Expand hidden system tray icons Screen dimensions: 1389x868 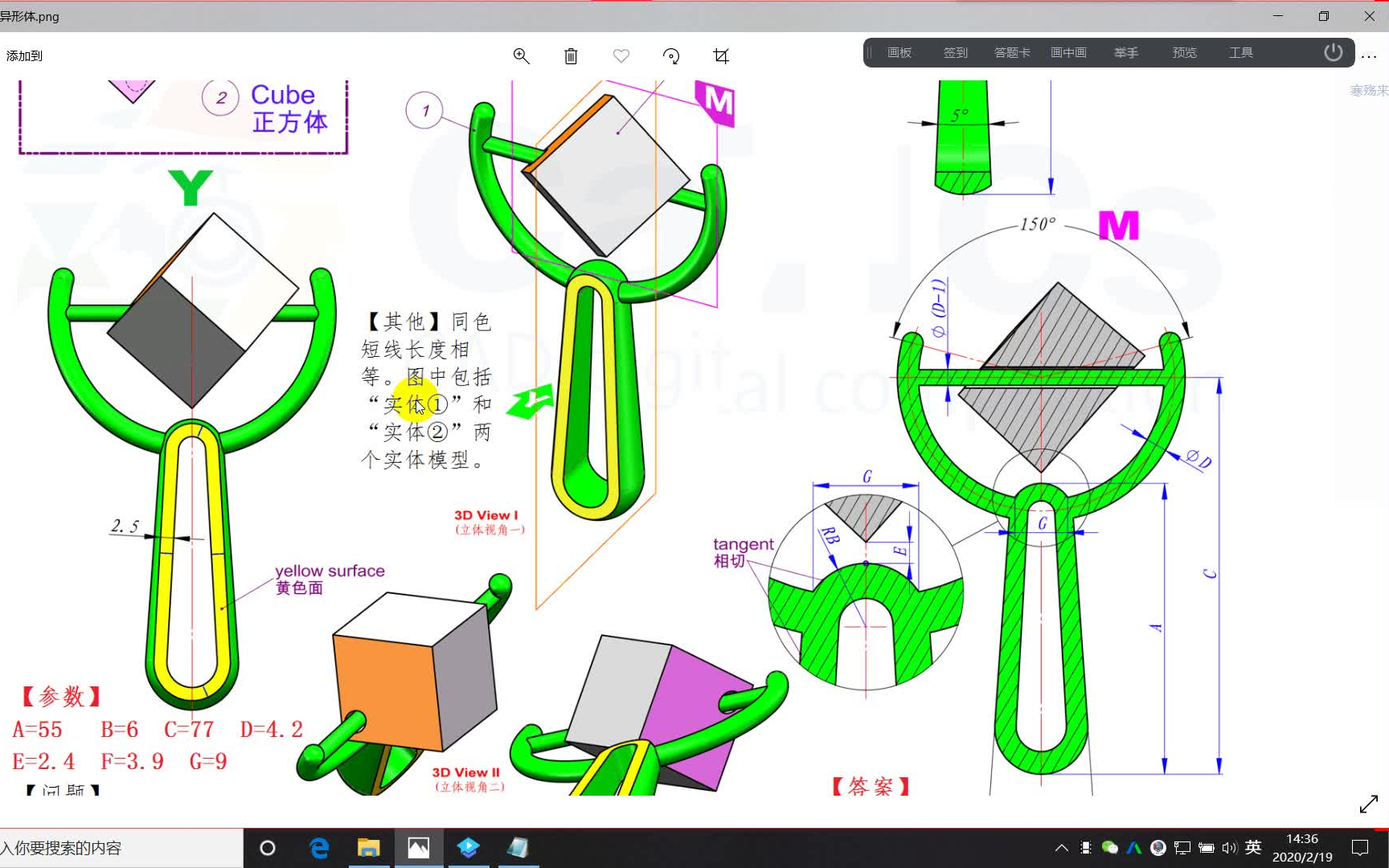(x=1061, y=848)
